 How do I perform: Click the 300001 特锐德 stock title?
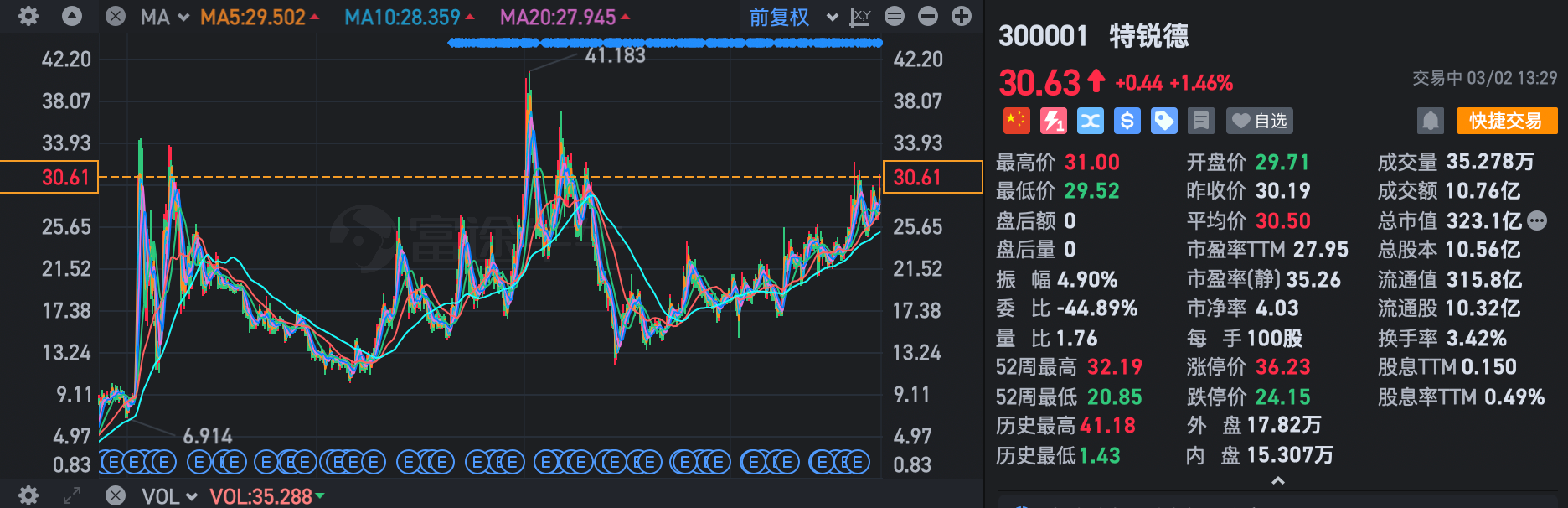pos(1094,36)
